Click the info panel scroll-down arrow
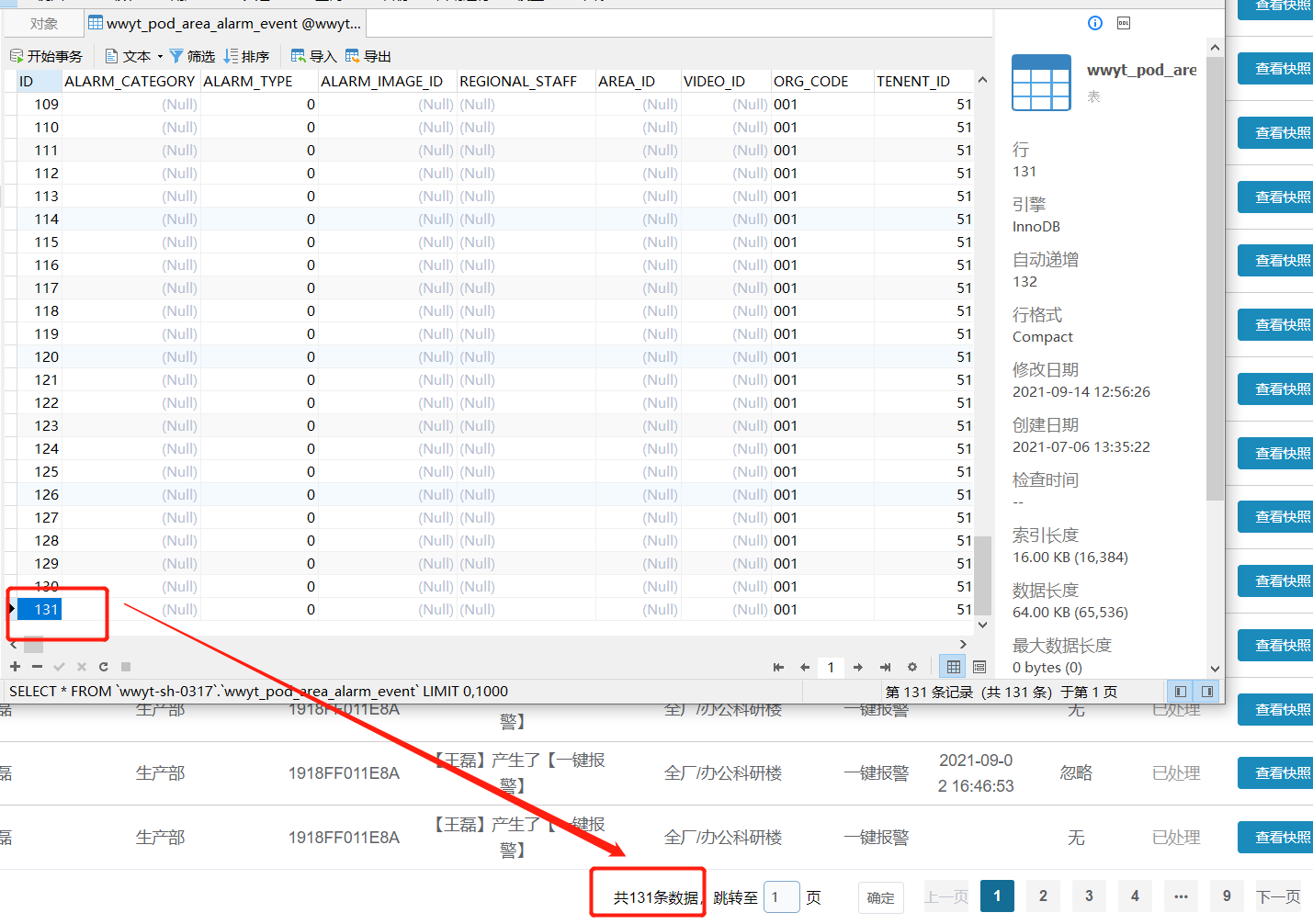 point(1215,669)
